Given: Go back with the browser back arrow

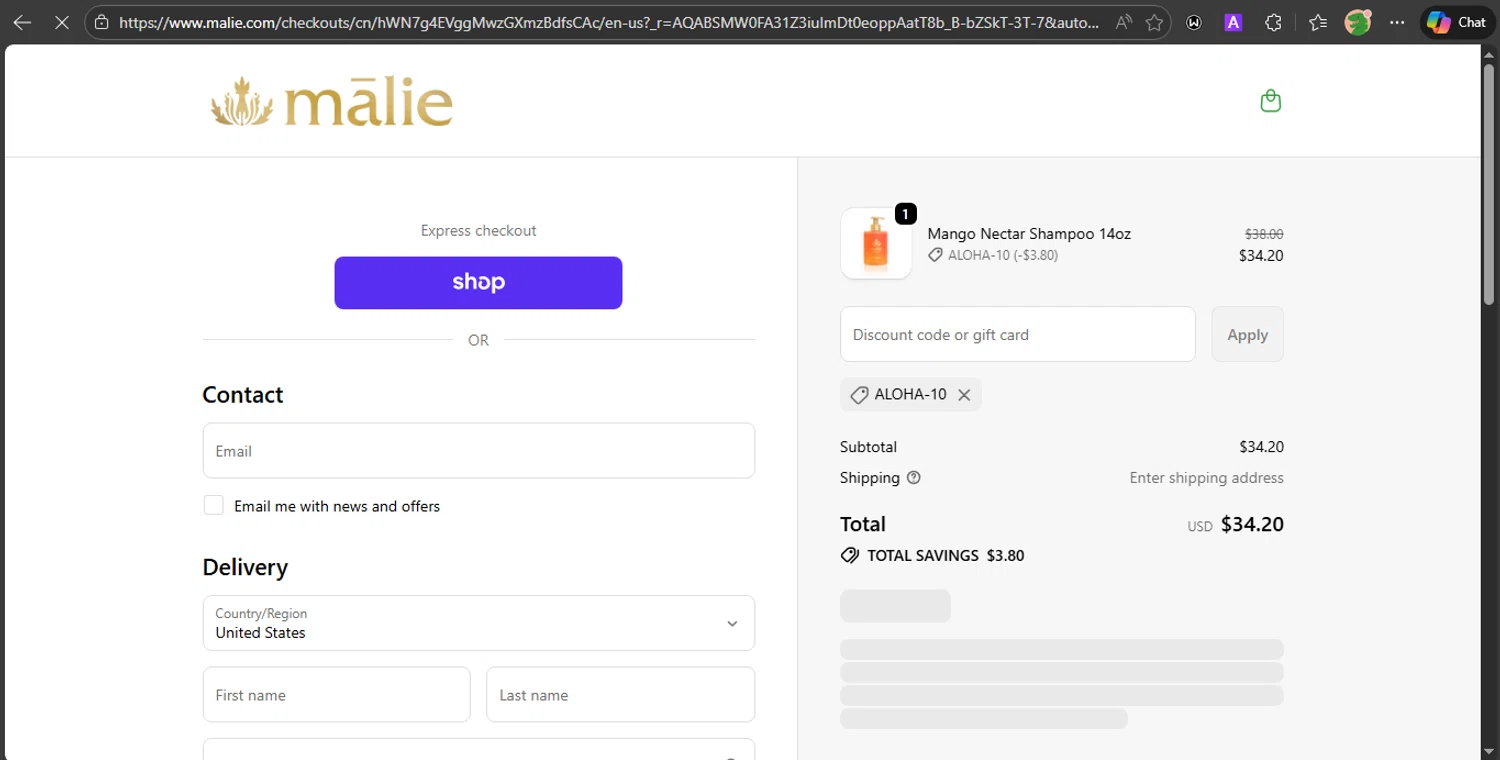Looking at the screenshot, I should coord(22,22).
